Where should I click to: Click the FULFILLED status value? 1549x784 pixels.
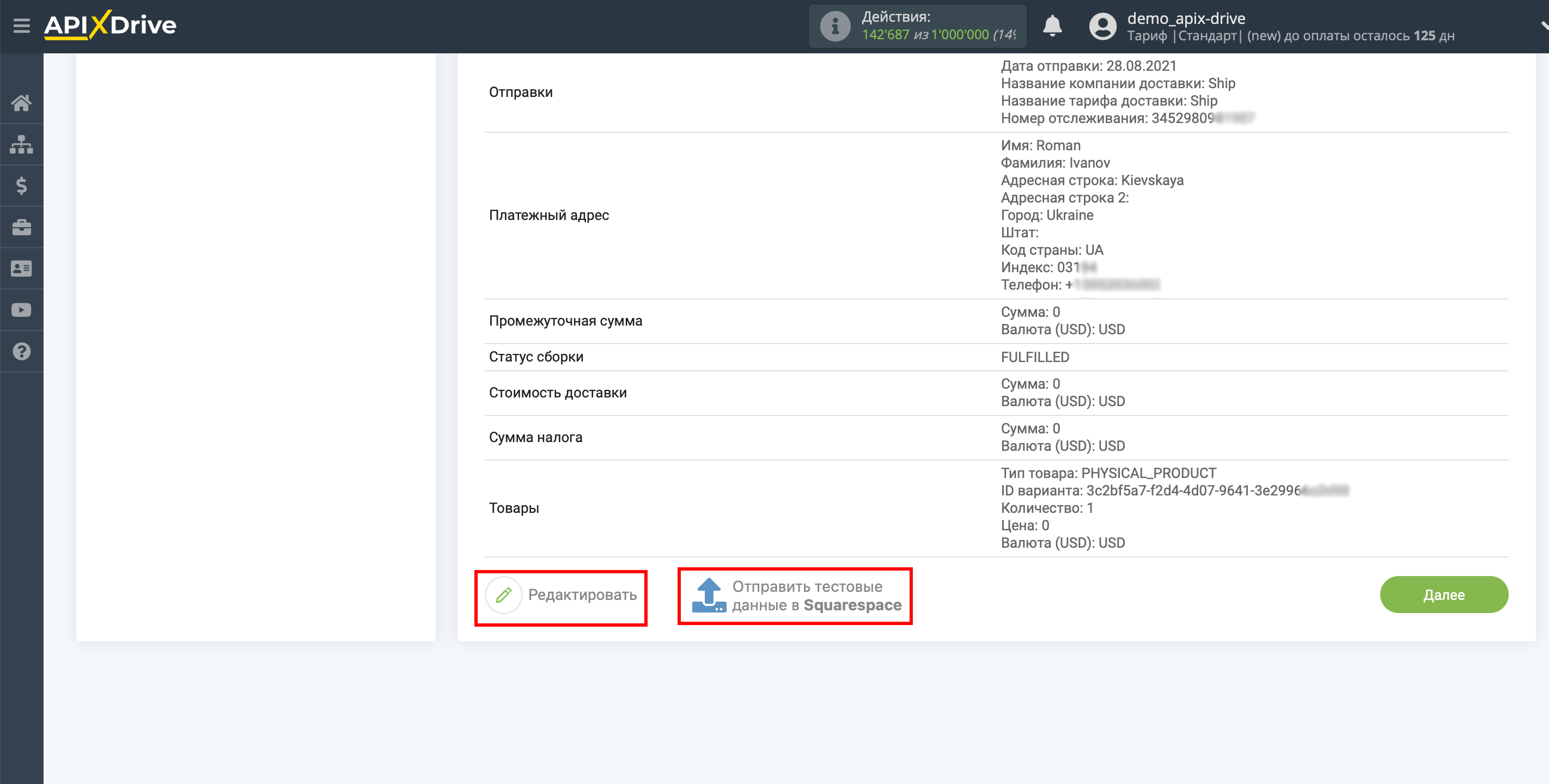(x=1035, y=357)
